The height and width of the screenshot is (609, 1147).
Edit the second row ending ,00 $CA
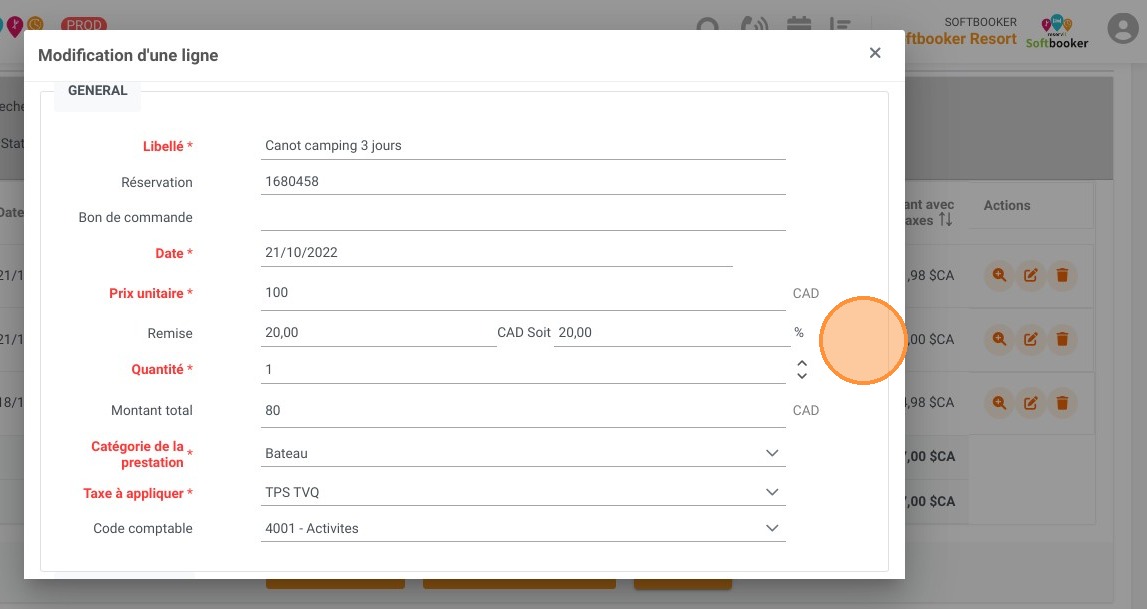pos(1031,339)
